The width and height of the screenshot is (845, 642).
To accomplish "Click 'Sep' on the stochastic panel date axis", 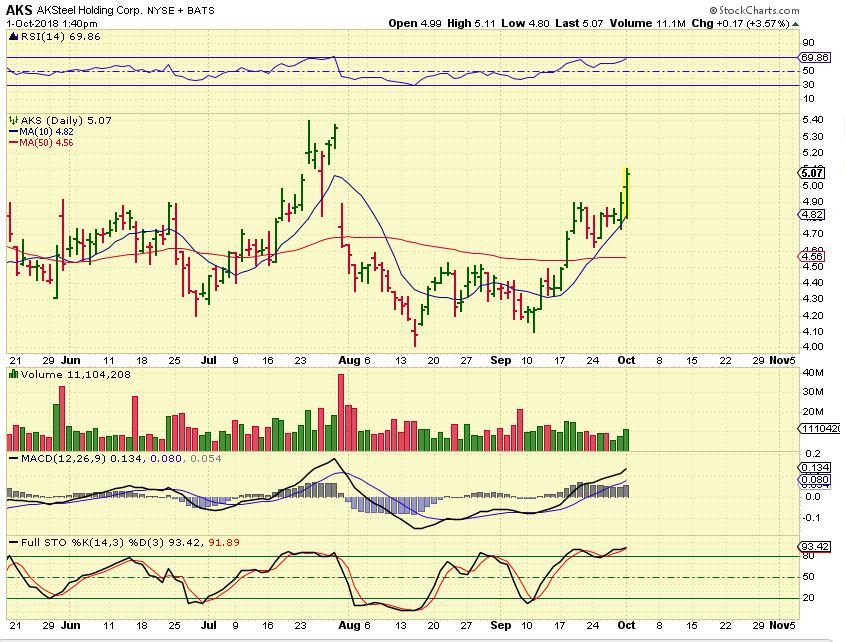I will 501,625.
